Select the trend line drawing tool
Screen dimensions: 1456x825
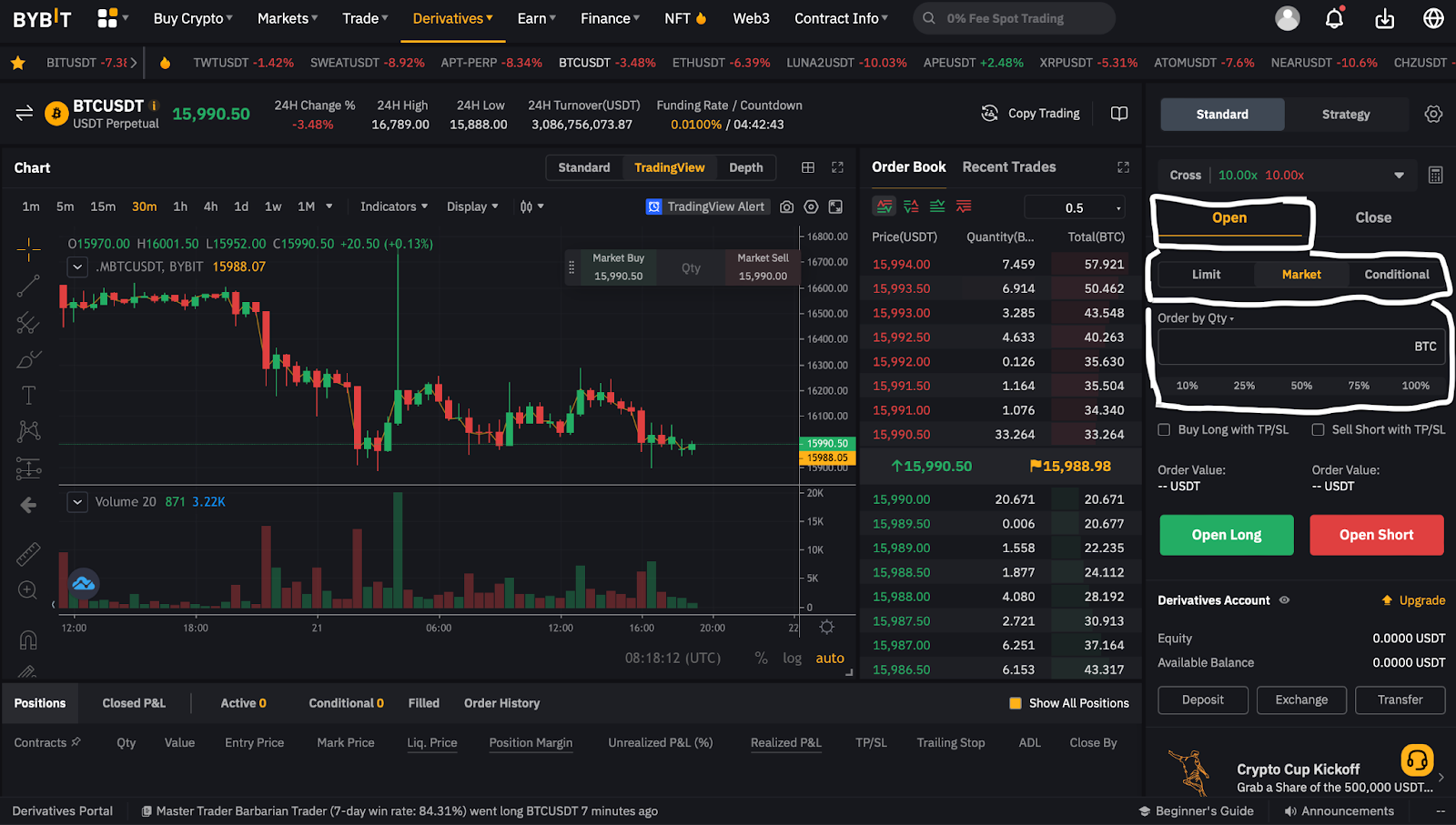coord(28,286)
